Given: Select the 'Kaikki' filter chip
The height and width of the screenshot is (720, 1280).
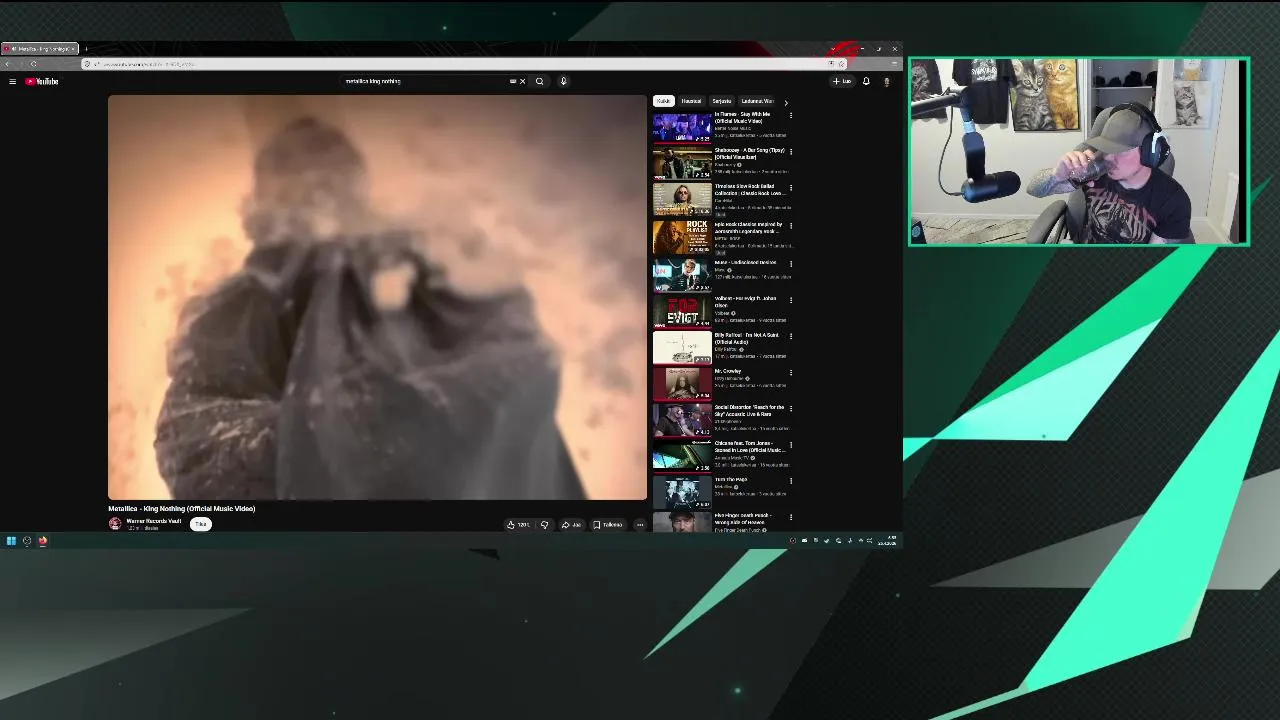Looking at the screenshot, I should [663, 101].
